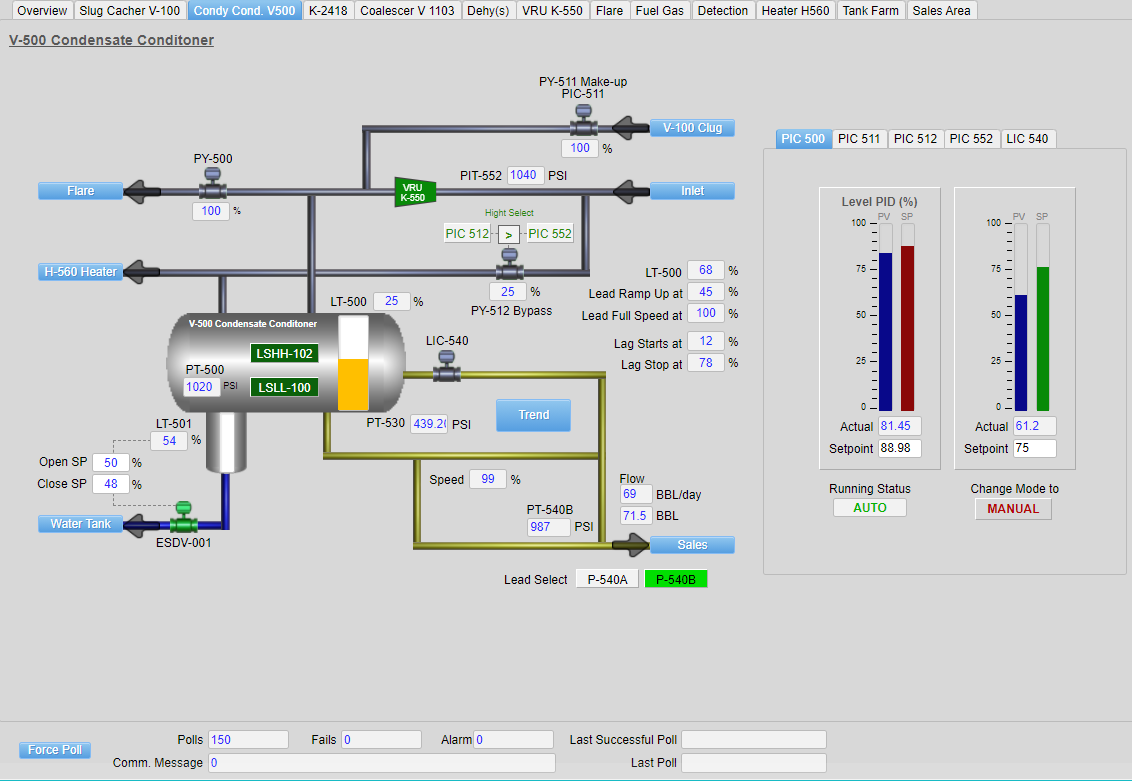Select the PIC 552 controller tab
Screen dimensions: 1132x781
click(971, 139)
